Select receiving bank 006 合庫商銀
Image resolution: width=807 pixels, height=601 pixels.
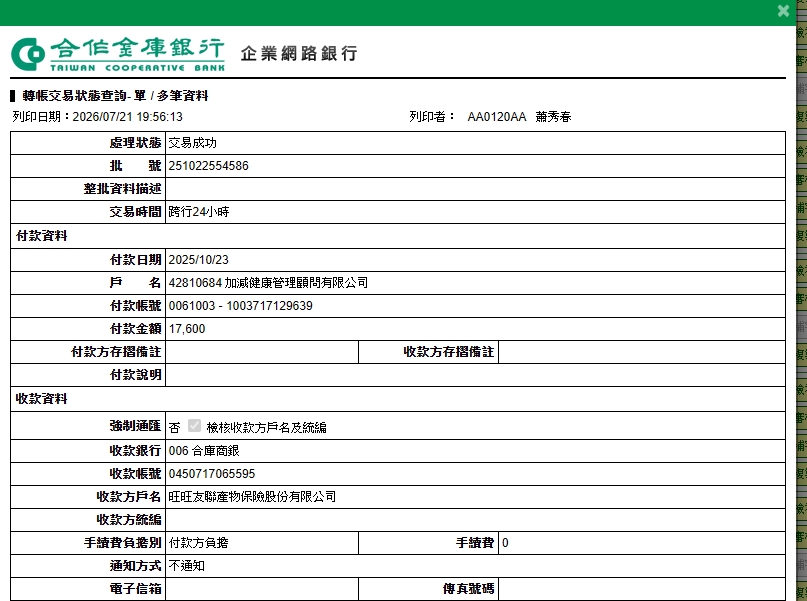[204, 451]
